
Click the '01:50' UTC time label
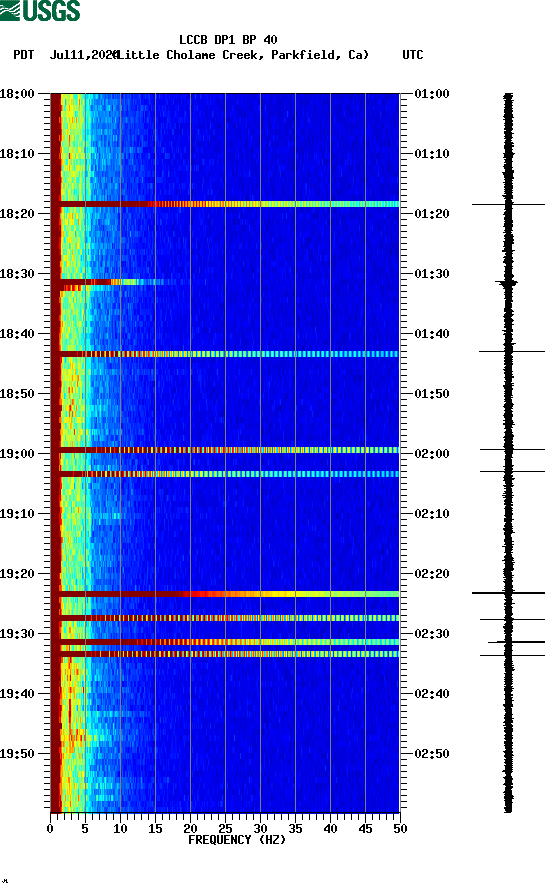pyautogui.click(x=432, y=394)
